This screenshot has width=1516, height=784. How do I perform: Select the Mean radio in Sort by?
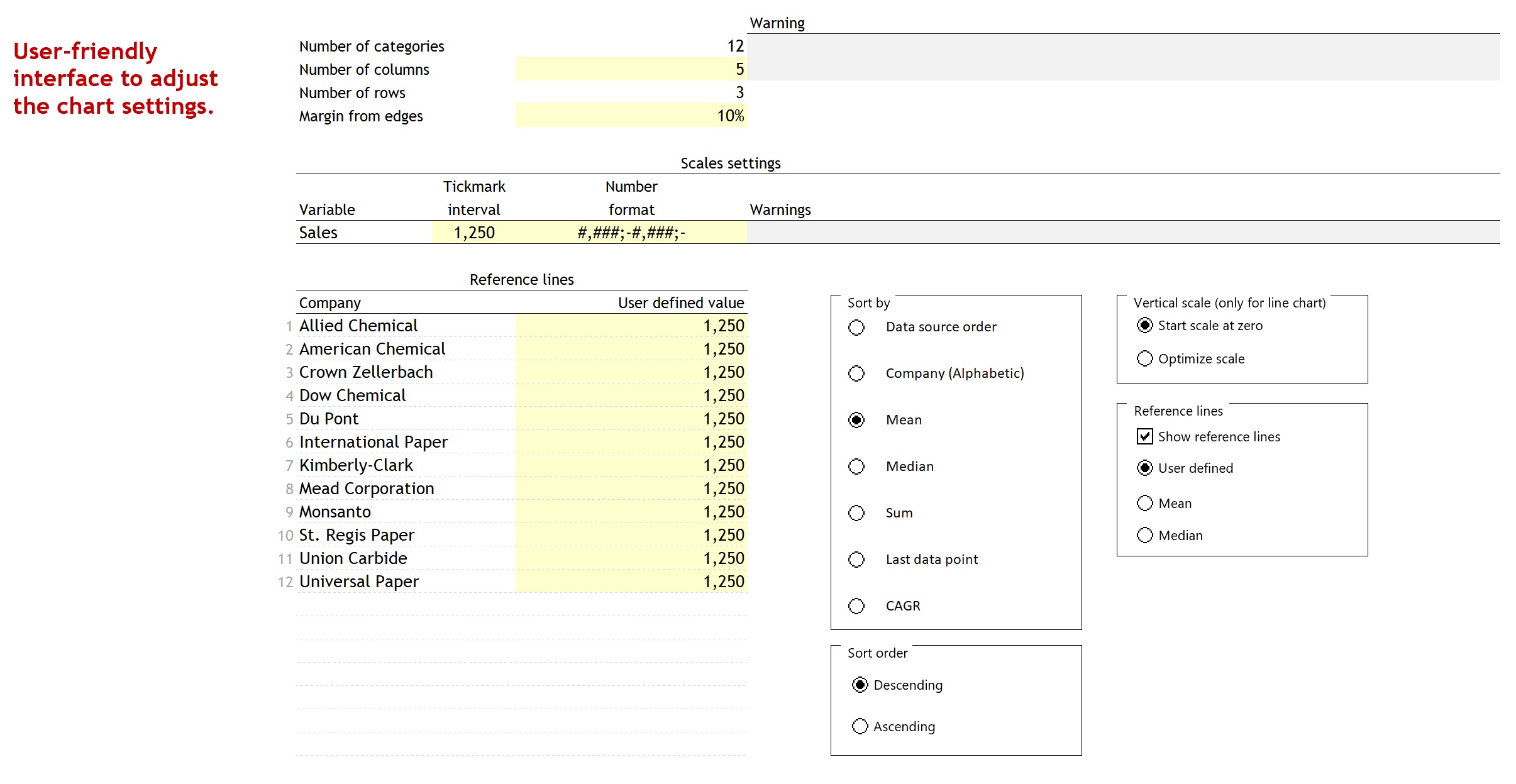coord(856,420)
